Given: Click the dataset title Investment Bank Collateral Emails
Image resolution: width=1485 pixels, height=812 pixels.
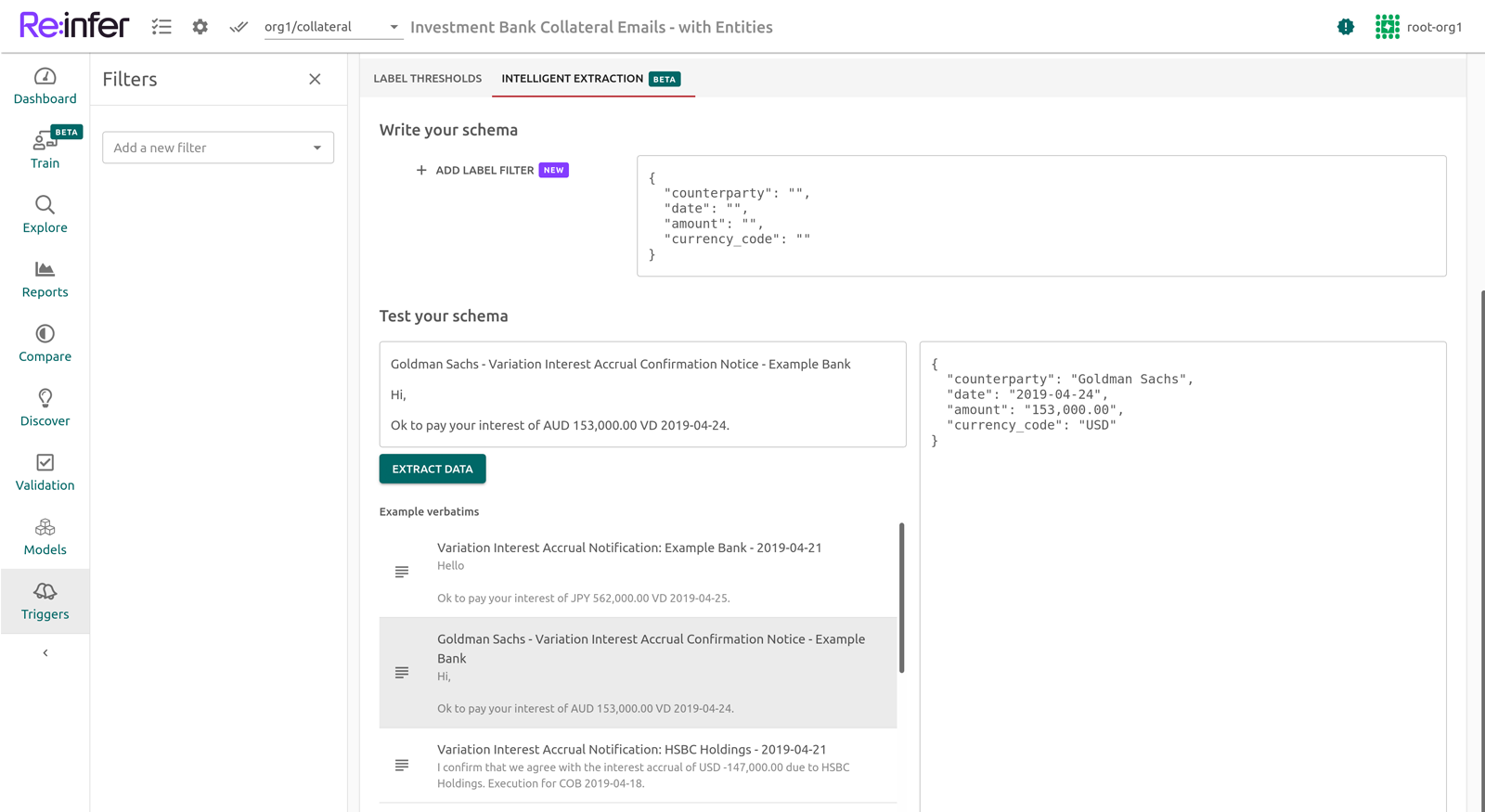Looking at the screenshot, I should (591, 27).
